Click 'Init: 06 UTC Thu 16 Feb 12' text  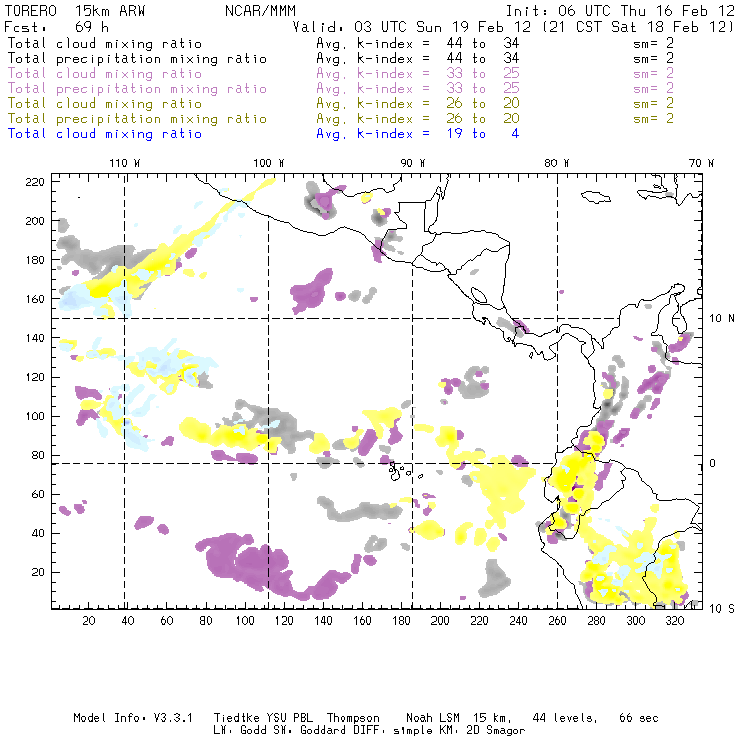(620, 11)
